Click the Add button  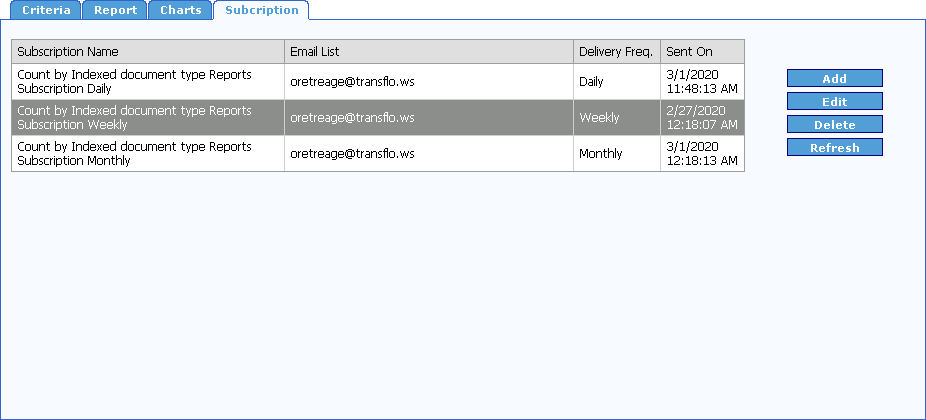click(x=834, y=79)
